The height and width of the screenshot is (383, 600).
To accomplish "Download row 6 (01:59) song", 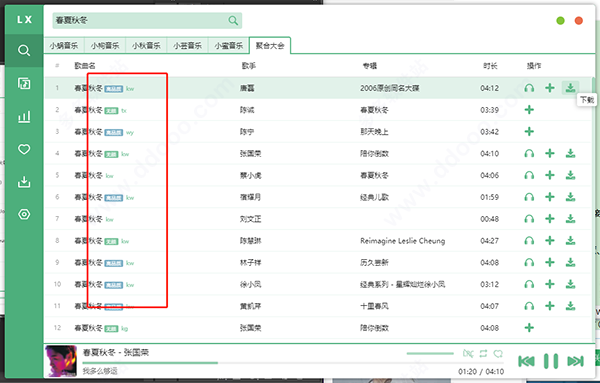I will tap(570, 197).
